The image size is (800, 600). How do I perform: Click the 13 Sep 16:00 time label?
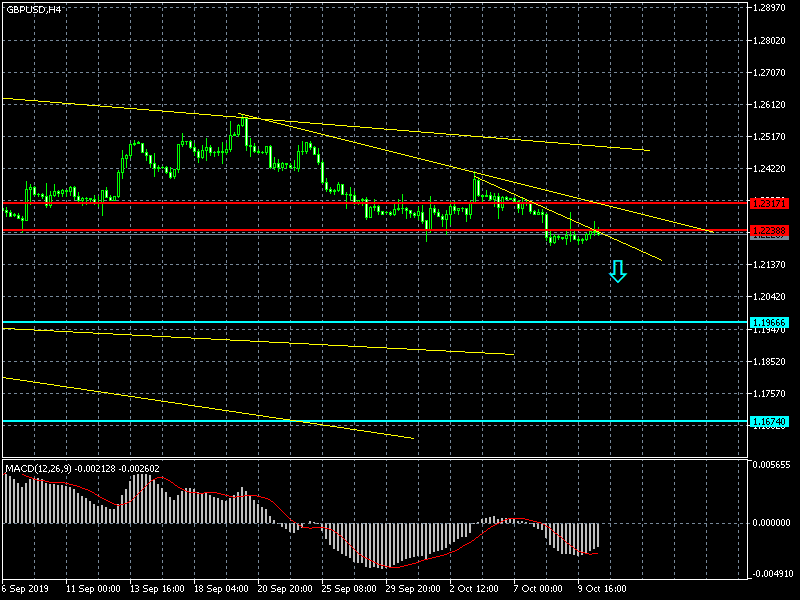[156, 589]
